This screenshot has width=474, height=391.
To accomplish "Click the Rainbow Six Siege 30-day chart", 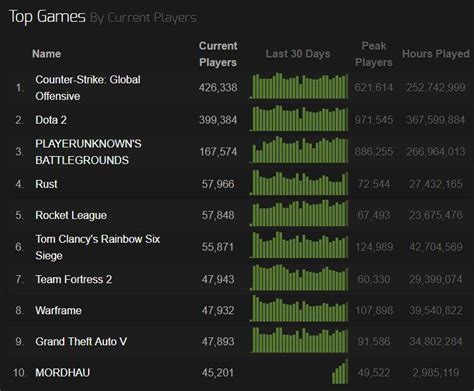I will [x=299, y=245].
